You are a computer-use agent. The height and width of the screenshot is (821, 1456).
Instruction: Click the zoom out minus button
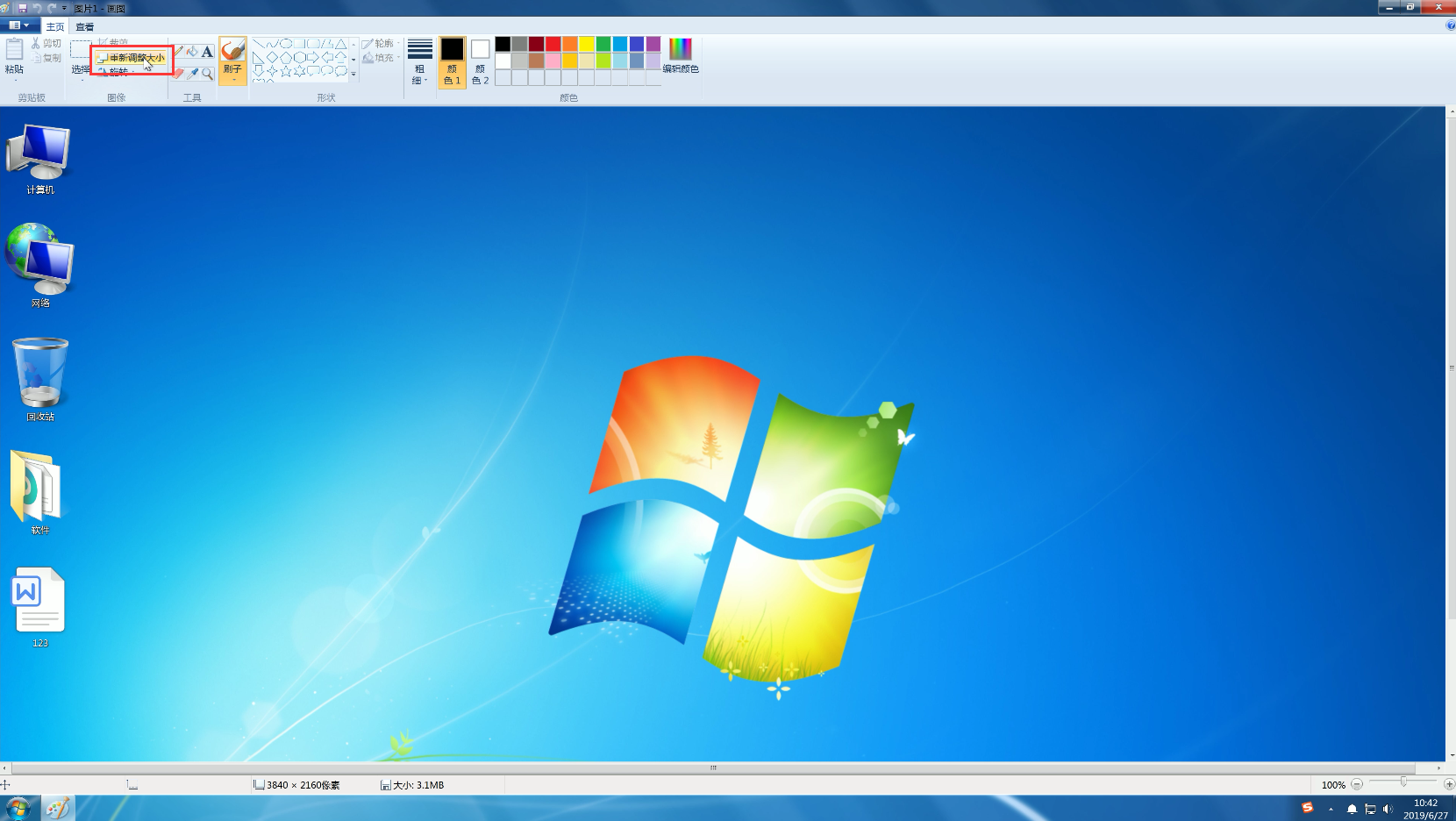point(1357,784)
